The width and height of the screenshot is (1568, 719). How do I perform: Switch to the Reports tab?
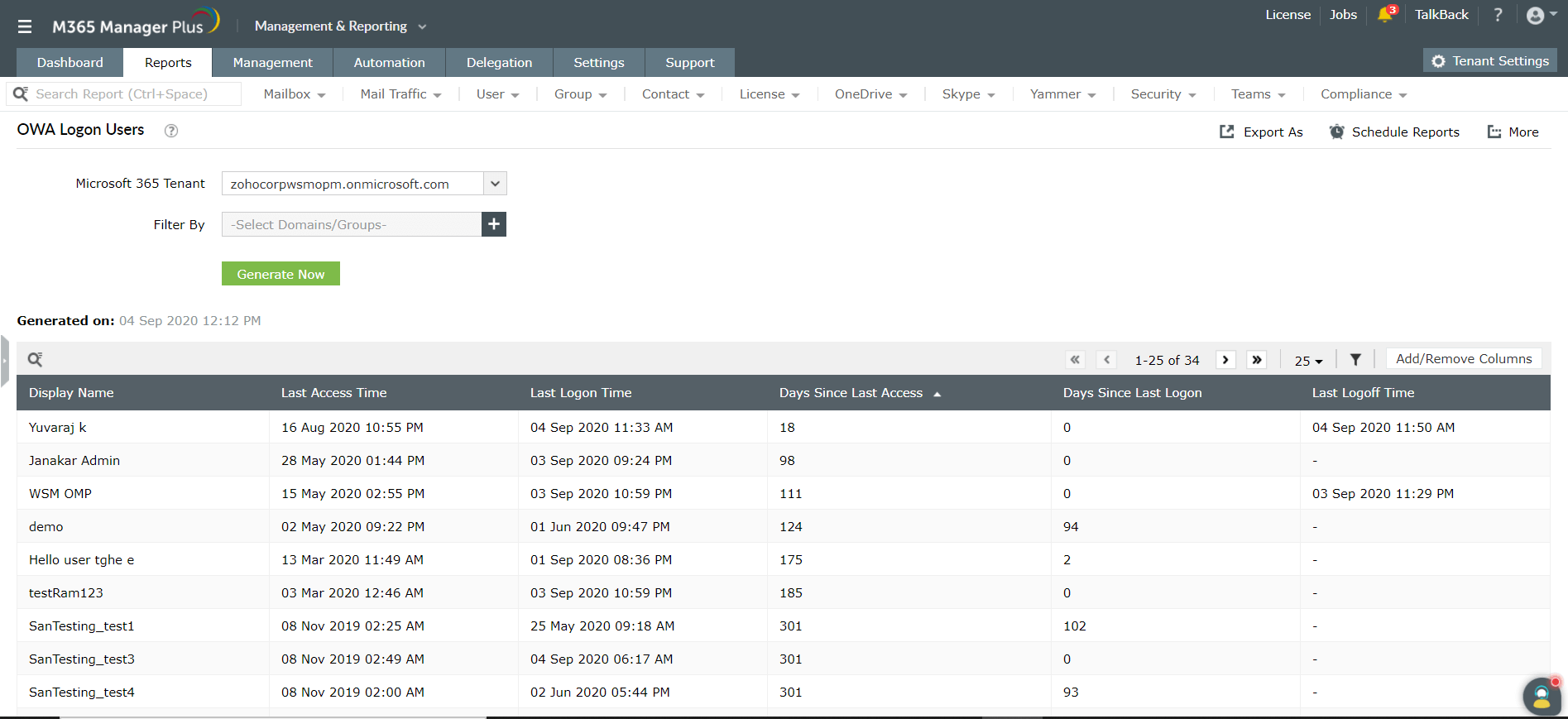tap(168, 63)
